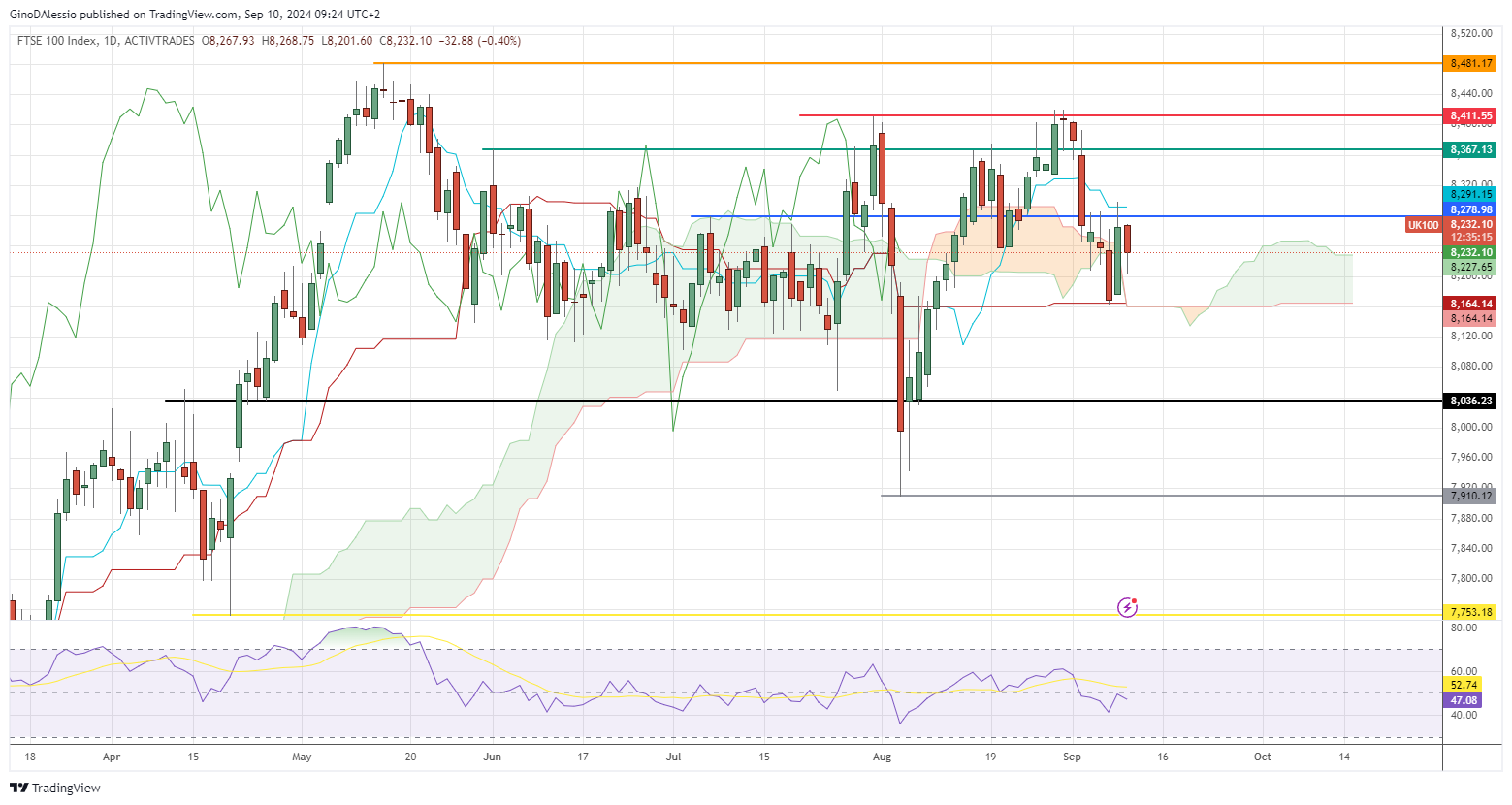Click the UK100 countdown price label
The image size is (1512, 805).
[x=1470, y=229]
